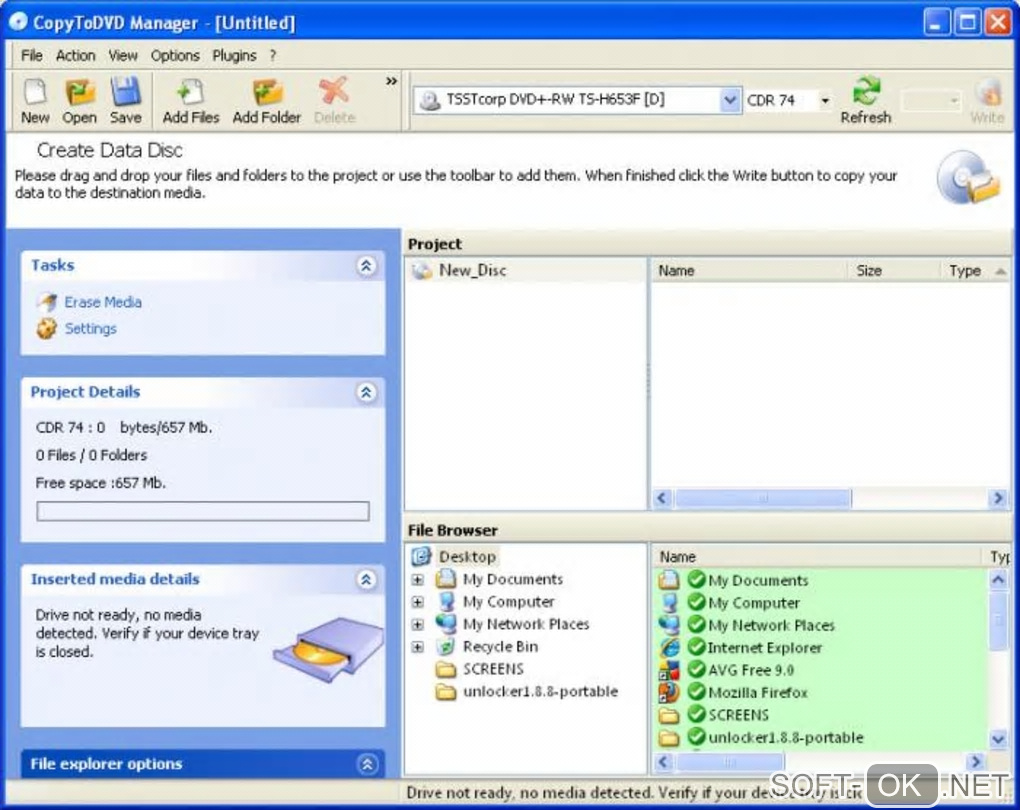Image resolution: width=1020 pixels, height=810 pixels.
Task: Open the CDR 74 media type dropdown
Action: coord(825,100)
